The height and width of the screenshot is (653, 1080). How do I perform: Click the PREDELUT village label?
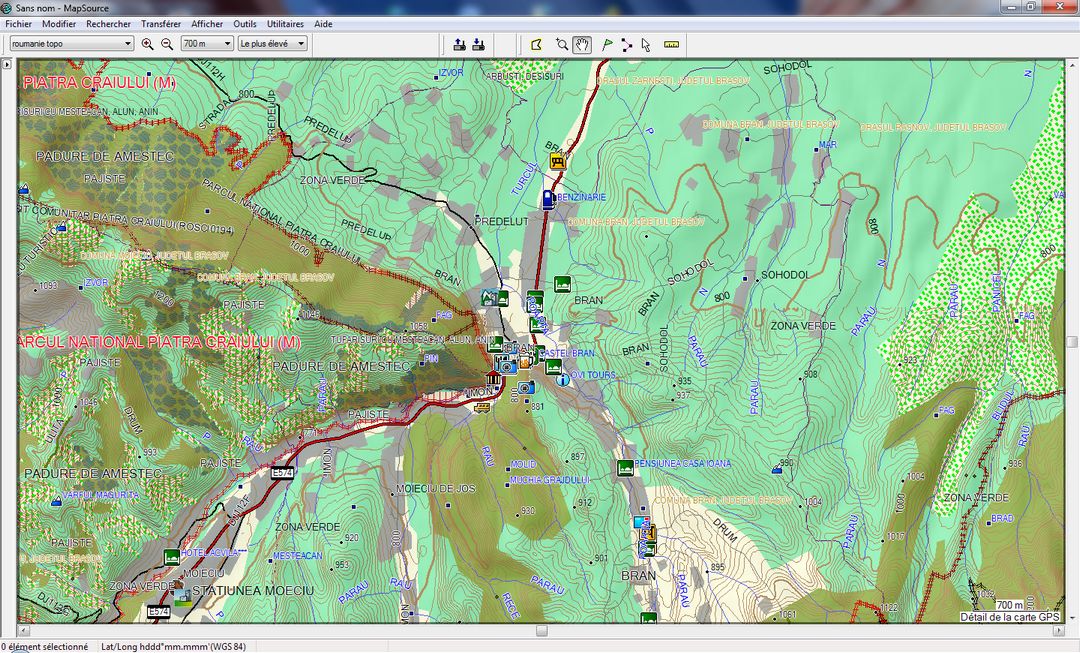click(501, 221)
